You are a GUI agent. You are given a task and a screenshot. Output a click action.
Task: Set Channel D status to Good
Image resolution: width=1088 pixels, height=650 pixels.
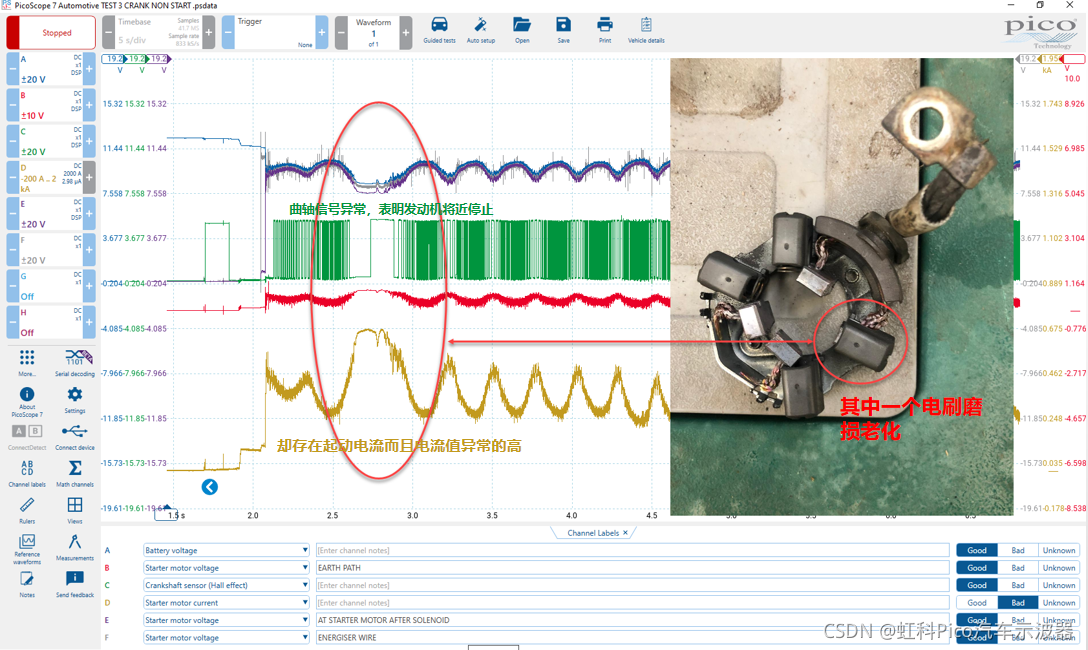pos(977,603)
